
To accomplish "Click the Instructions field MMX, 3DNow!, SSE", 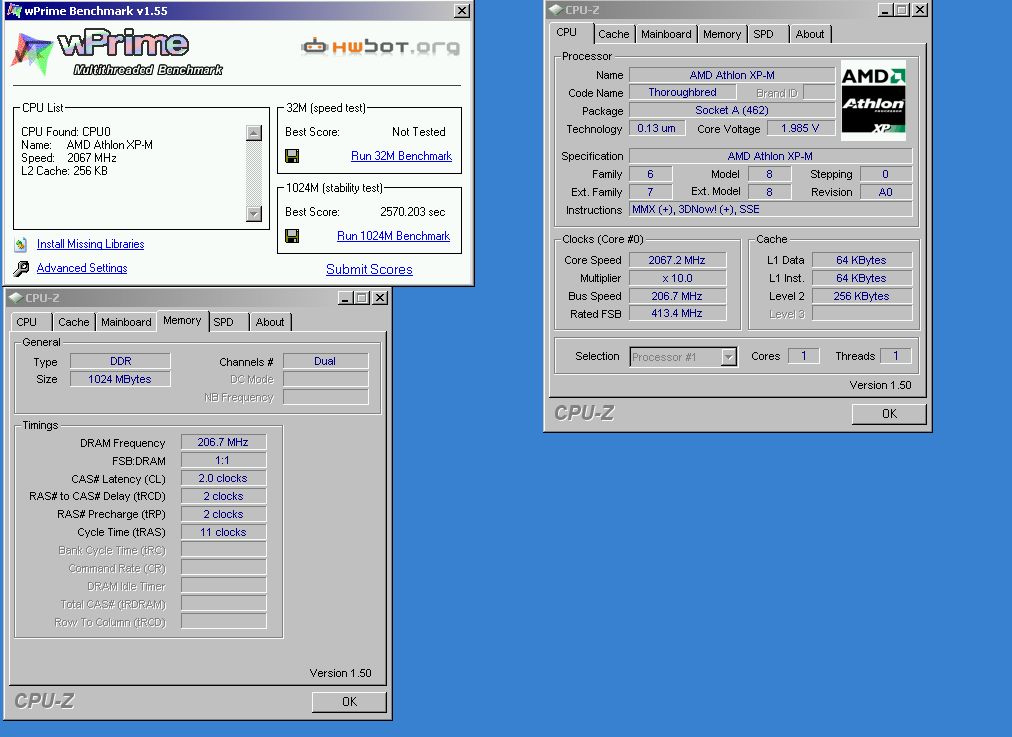I will pos(771,210).
